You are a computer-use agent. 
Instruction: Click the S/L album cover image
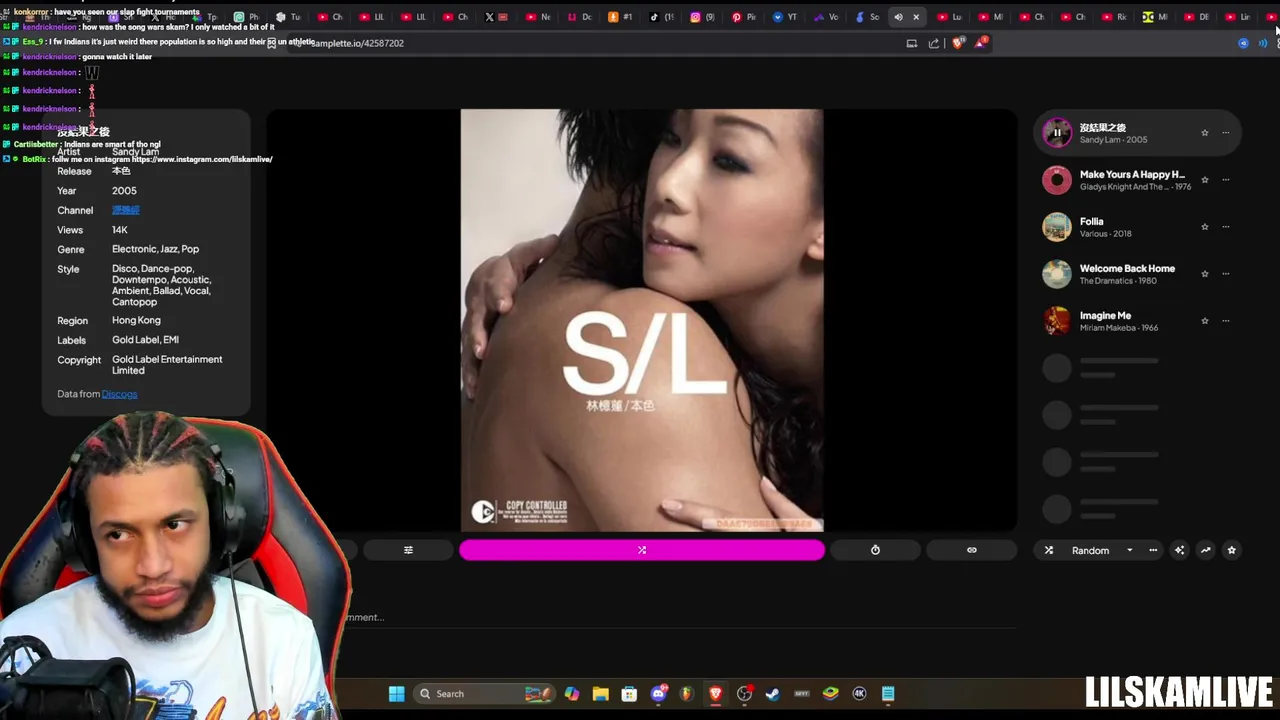pyautogui.click(x=642, y=320)
